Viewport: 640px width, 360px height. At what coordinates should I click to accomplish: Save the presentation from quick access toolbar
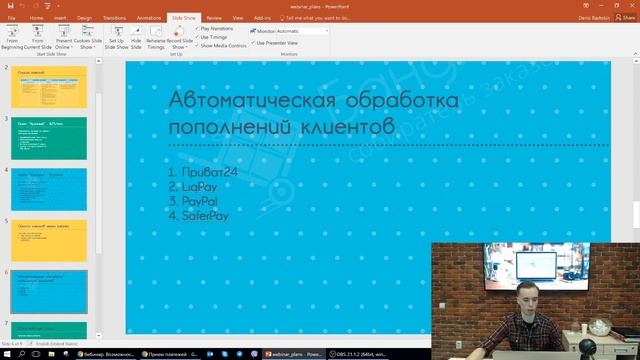point(10,6)
